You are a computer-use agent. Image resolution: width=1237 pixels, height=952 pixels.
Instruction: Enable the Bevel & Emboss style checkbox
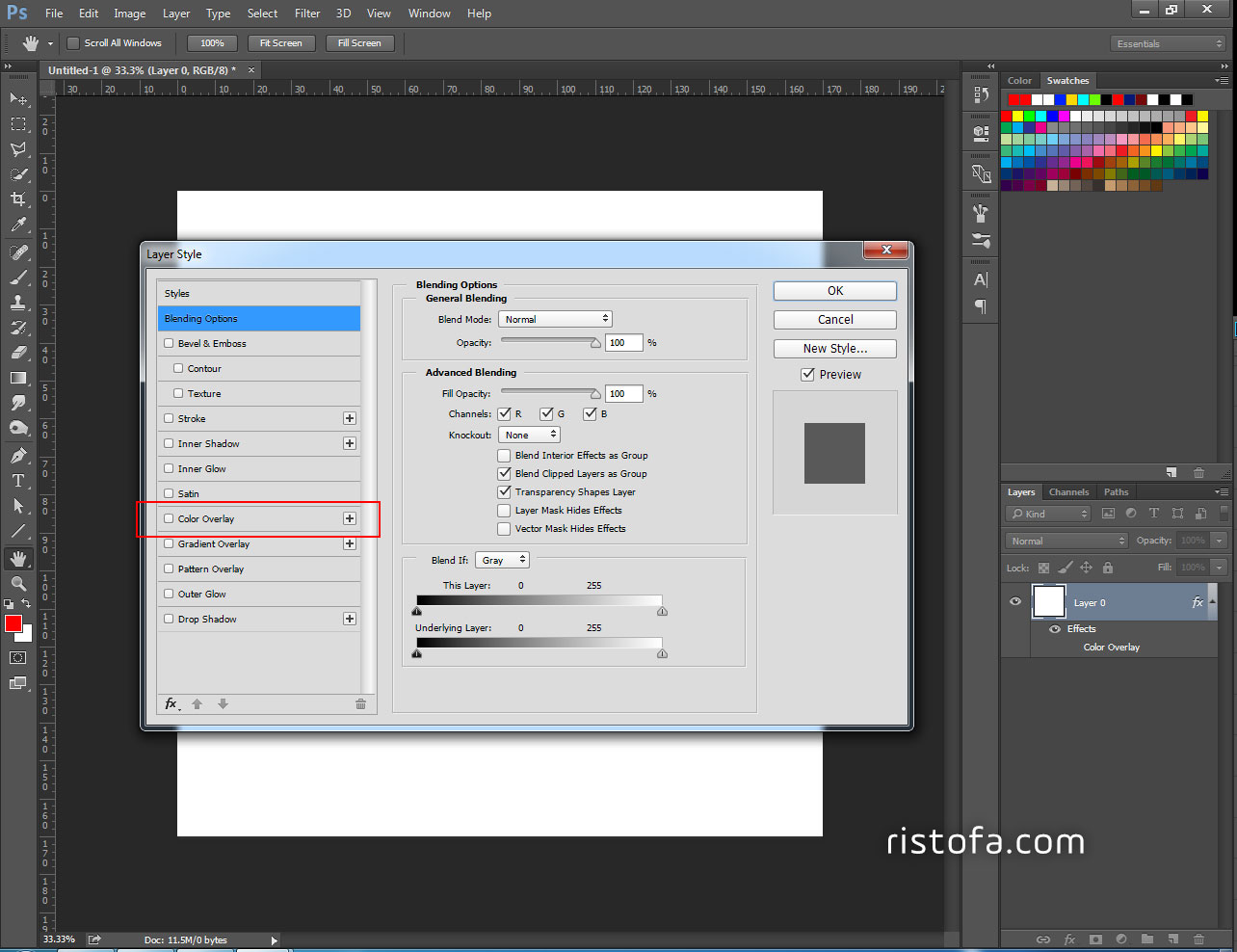click(x=169, y=343)
